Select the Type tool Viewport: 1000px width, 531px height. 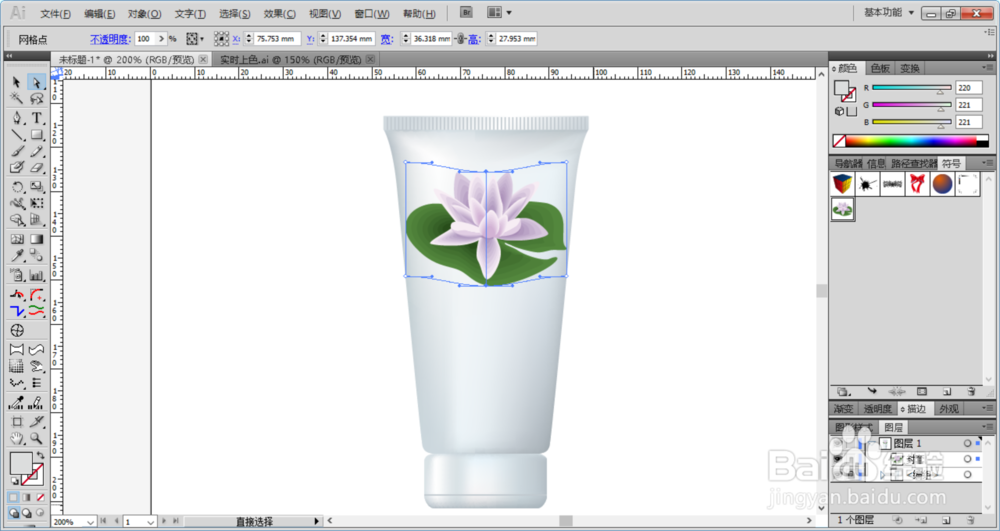[x=36, y=118]
